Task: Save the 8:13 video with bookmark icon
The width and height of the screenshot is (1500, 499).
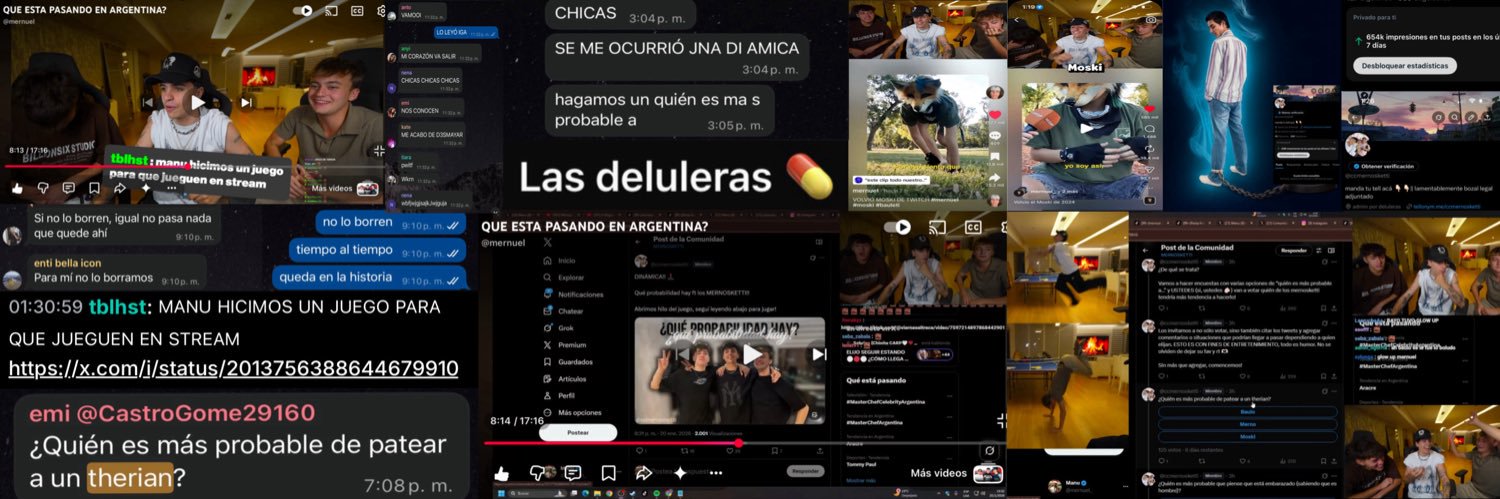Action: [x=94, y=188]
